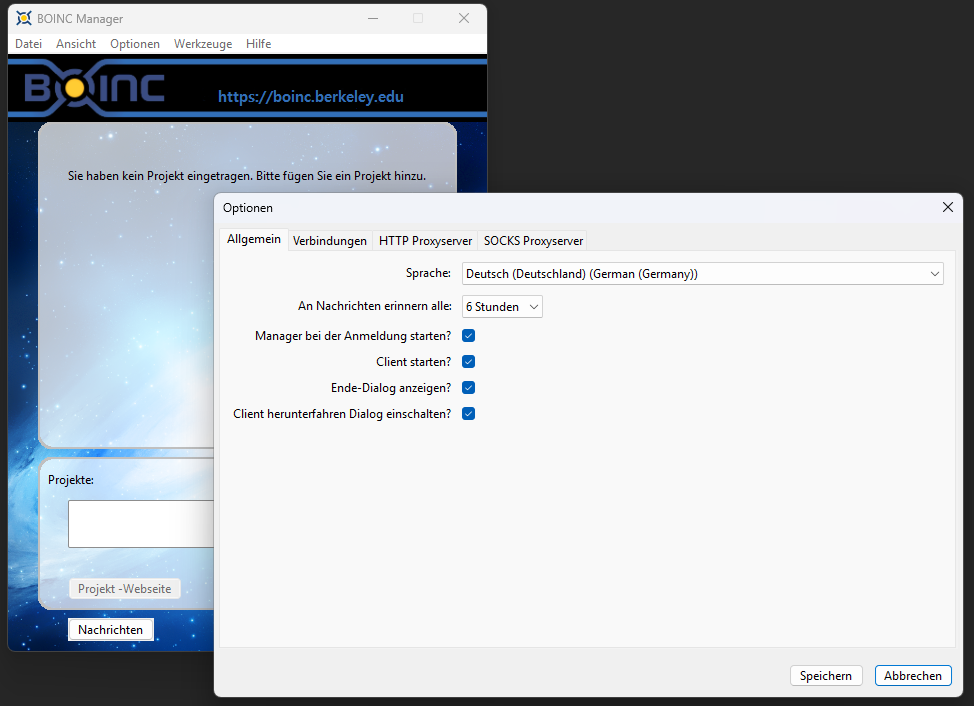Viewport: 974px width, 706px height.
Task: Open the Hilfe menu
Action: pyautogui.click(x=258, y=44)
